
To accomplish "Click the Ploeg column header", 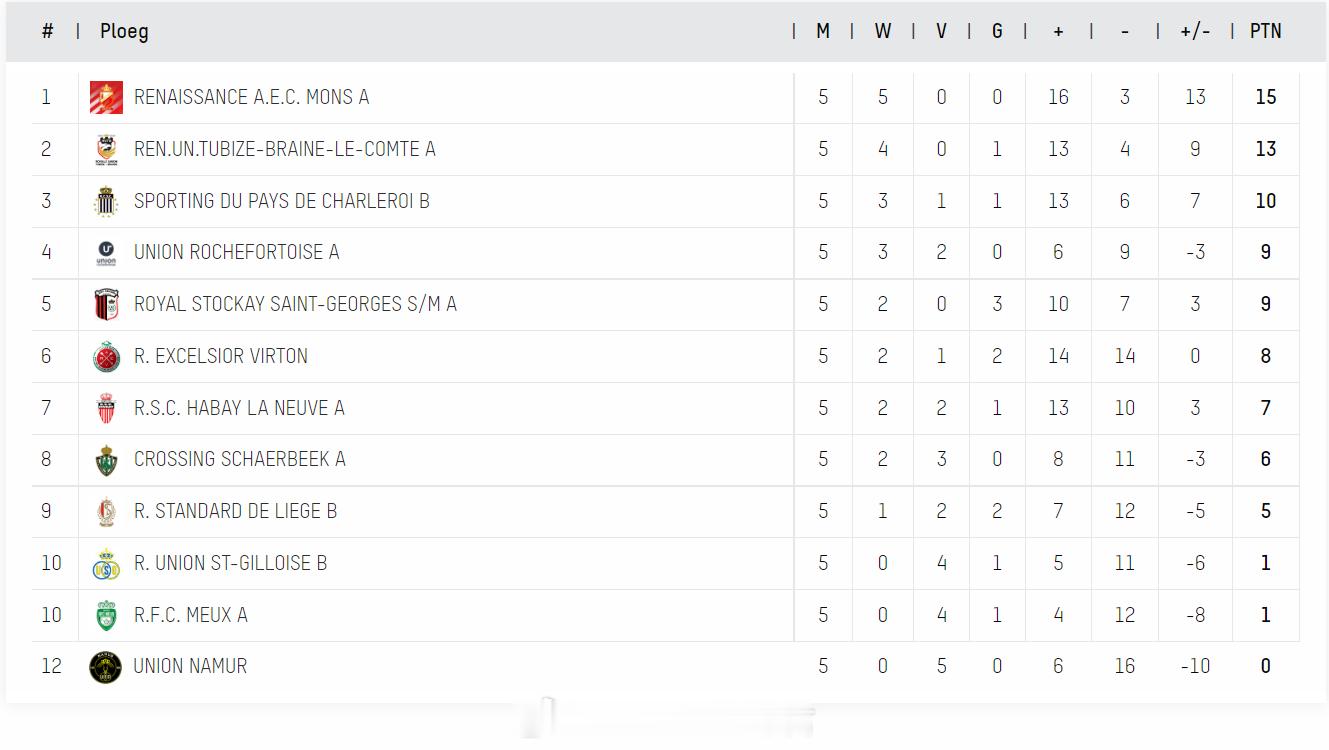I will (x=124, y=31).
